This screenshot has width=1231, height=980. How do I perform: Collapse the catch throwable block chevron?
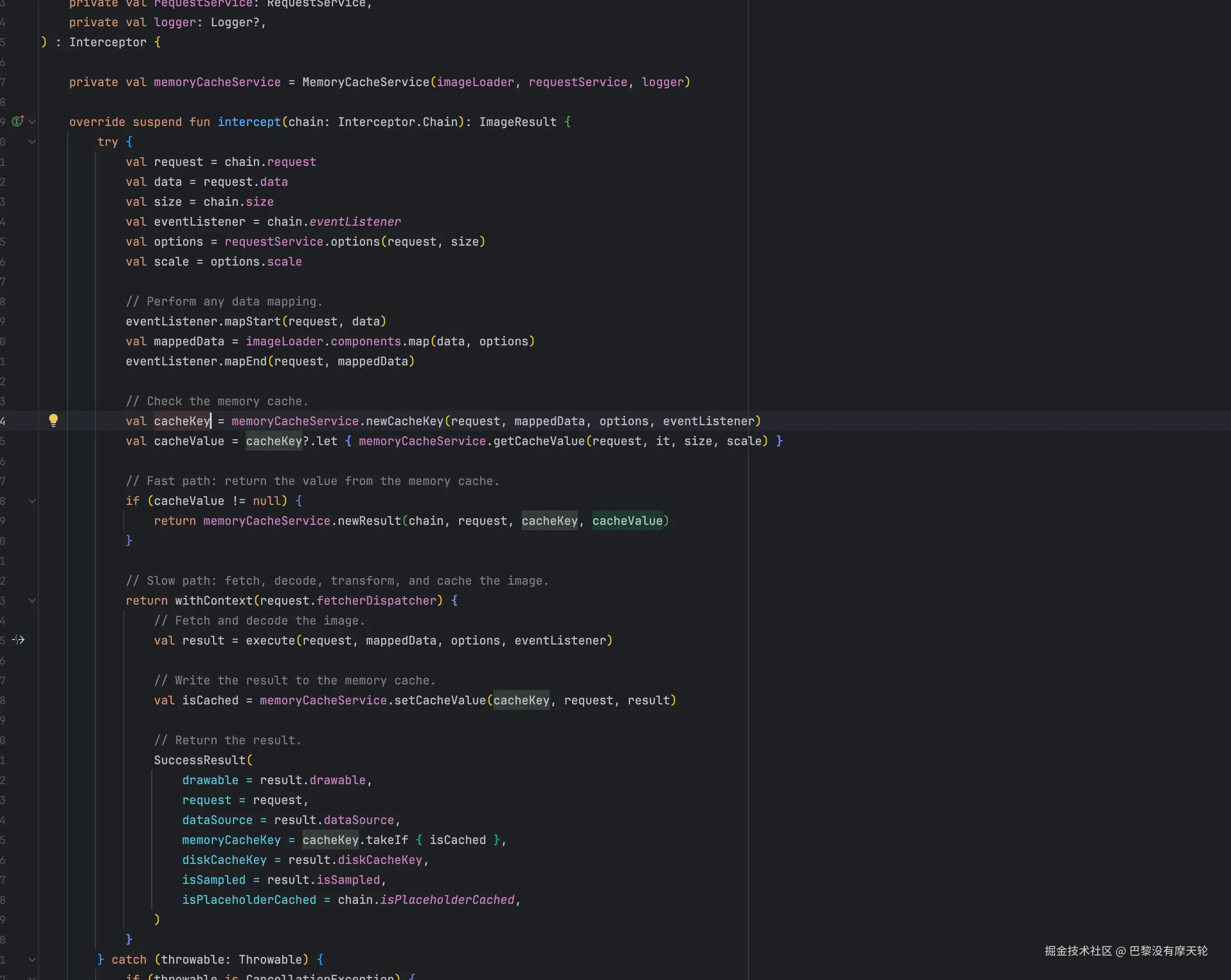33,960
